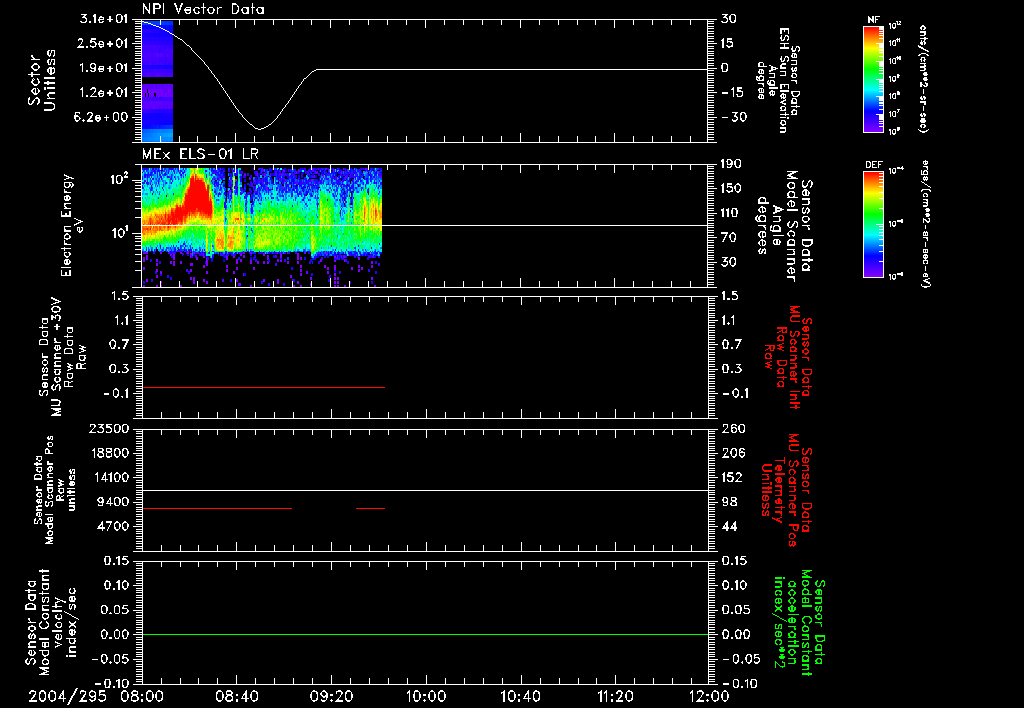This screenshot has width=1024, height=708.
Task: Click the 10:00 time axis label
Action: pos(426,696)
